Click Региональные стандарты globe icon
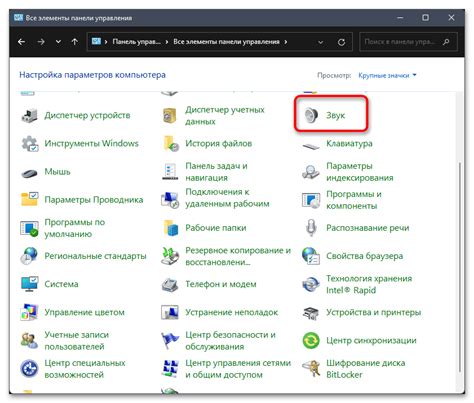Viewport: 474px width, 403px height. click(29, 256)
